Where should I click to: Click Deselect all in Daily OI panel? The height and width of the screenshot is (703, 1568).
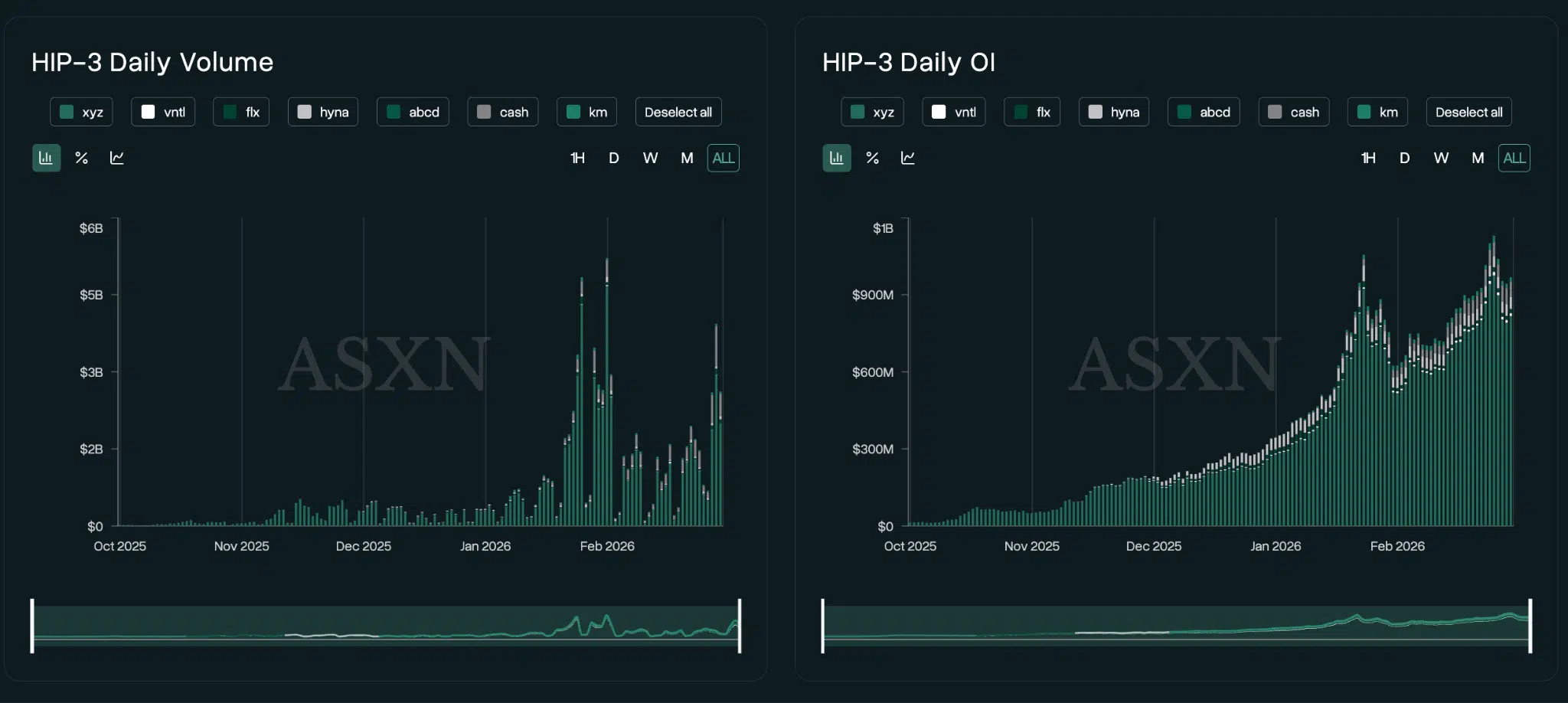1468,112
